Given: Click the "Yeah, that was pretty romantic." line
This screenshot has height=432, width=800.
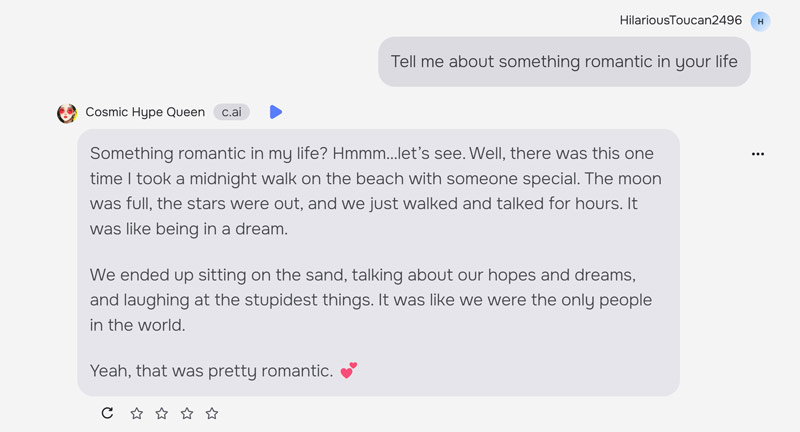Looking at the screenshot, I should click(211, 371).
